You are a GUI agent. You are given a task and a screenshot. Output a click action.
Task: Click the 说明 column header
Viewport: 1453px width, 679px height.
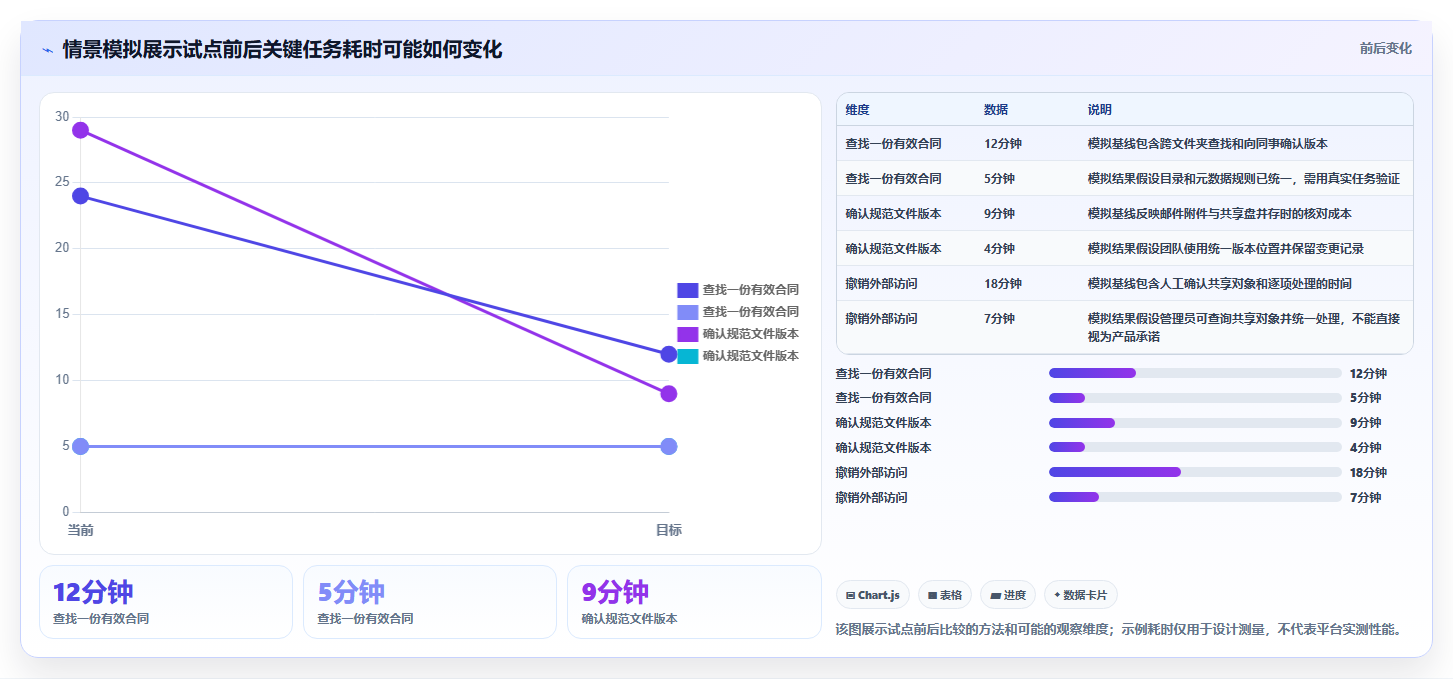pos(1100,110)
